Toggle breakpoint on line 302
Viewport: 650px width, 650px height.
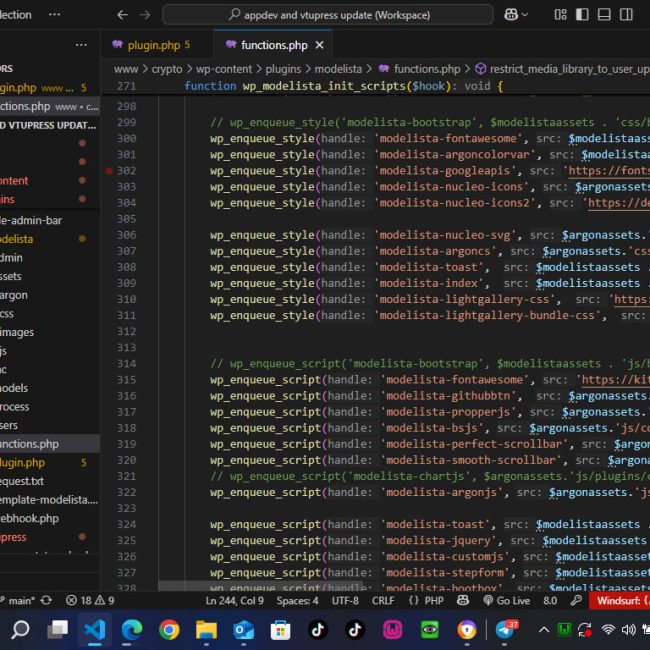click(108, 171)
